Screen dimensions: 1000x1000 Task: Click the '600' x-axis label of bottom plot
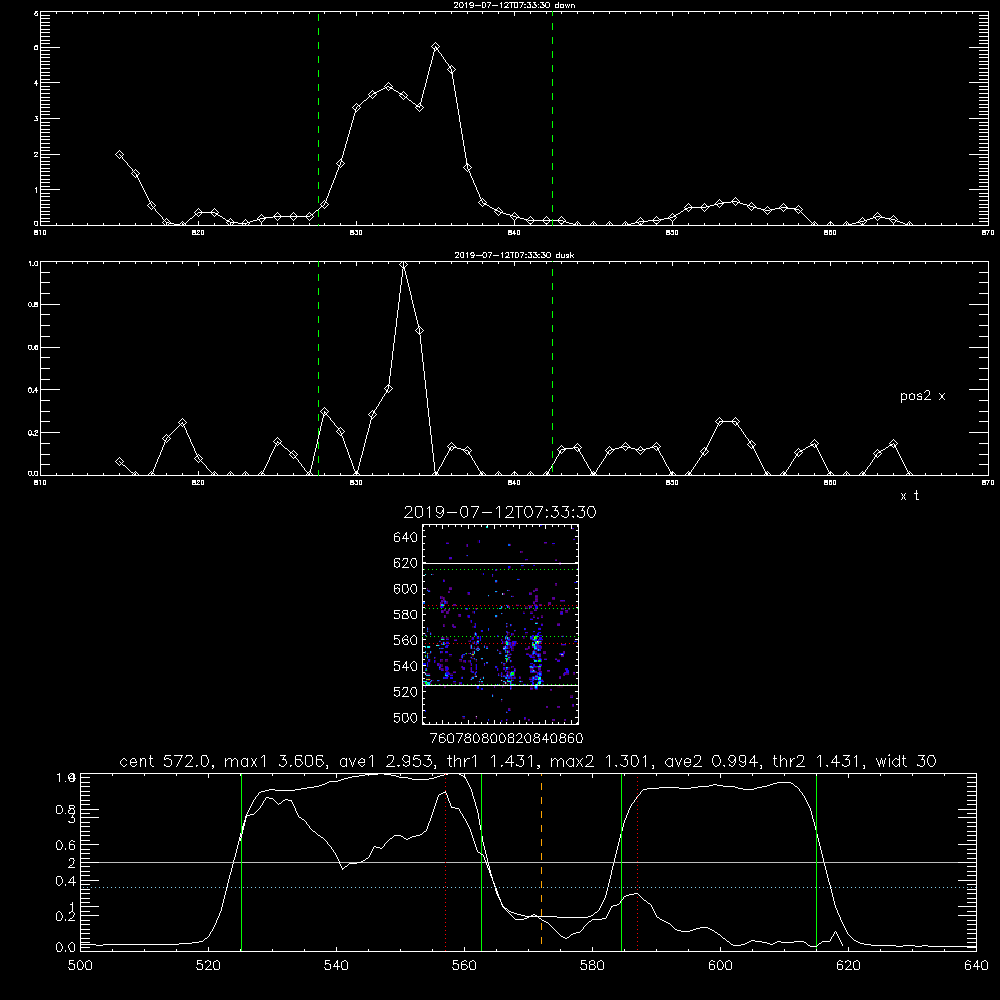(x=720, y=966)
